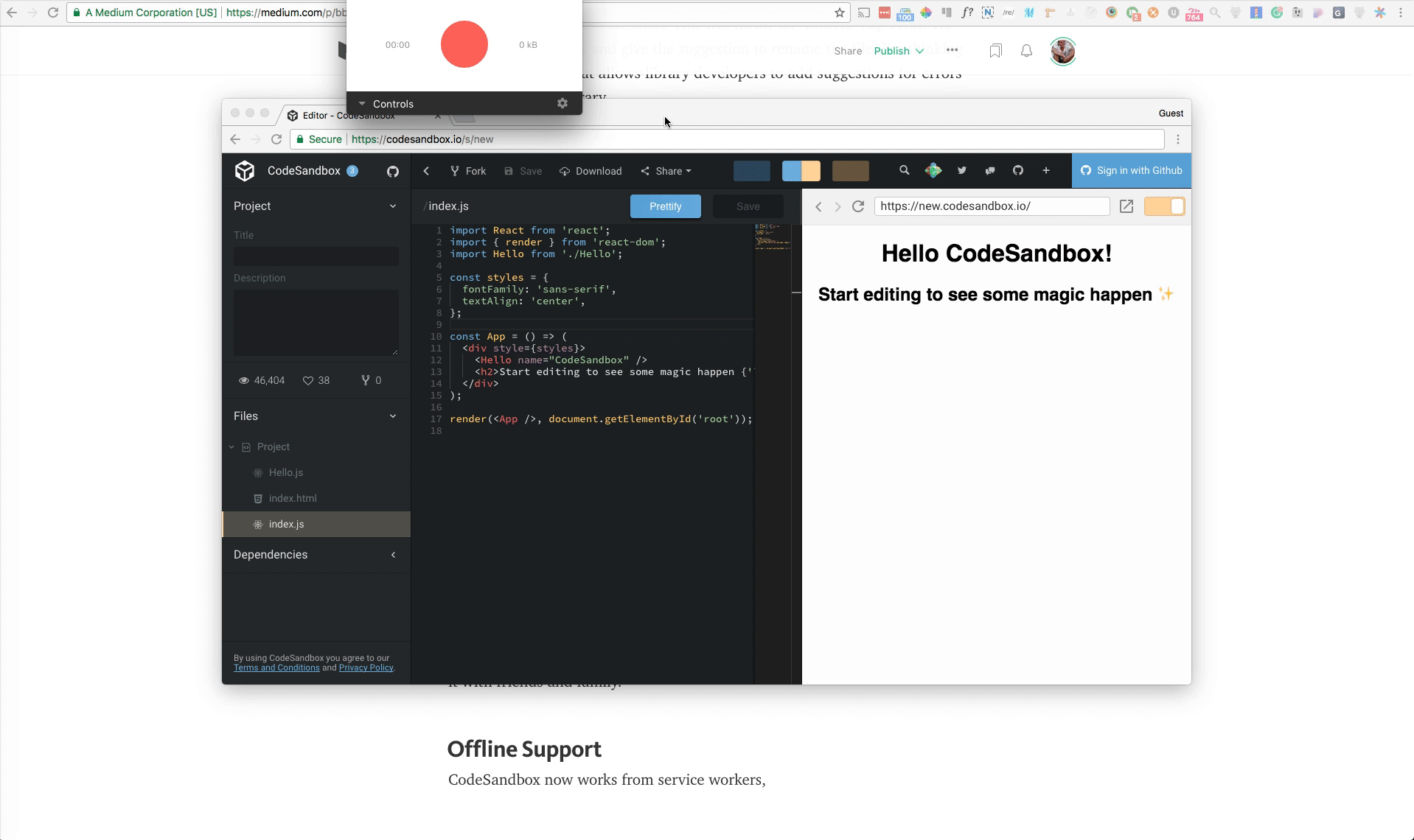This screenshot has height=840, width=1414.
Task: Open the Share dropdown in toolbar
Action: (x=666, y=171)
